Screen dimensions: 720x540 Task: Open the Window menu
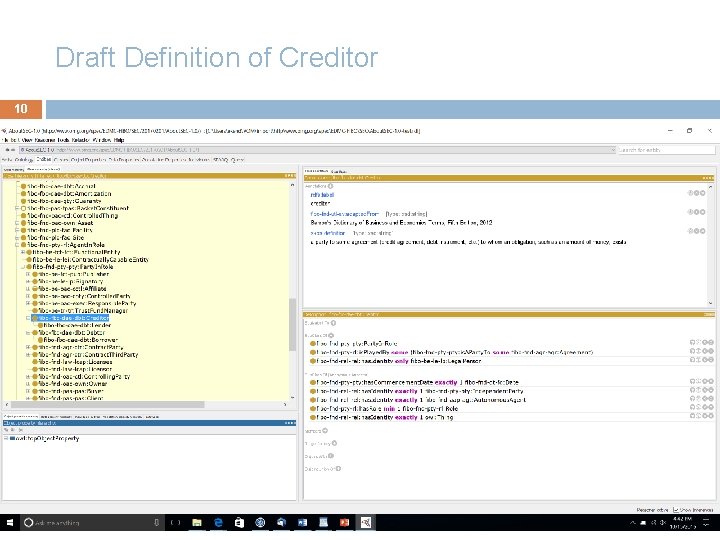(x=102, y=140)
